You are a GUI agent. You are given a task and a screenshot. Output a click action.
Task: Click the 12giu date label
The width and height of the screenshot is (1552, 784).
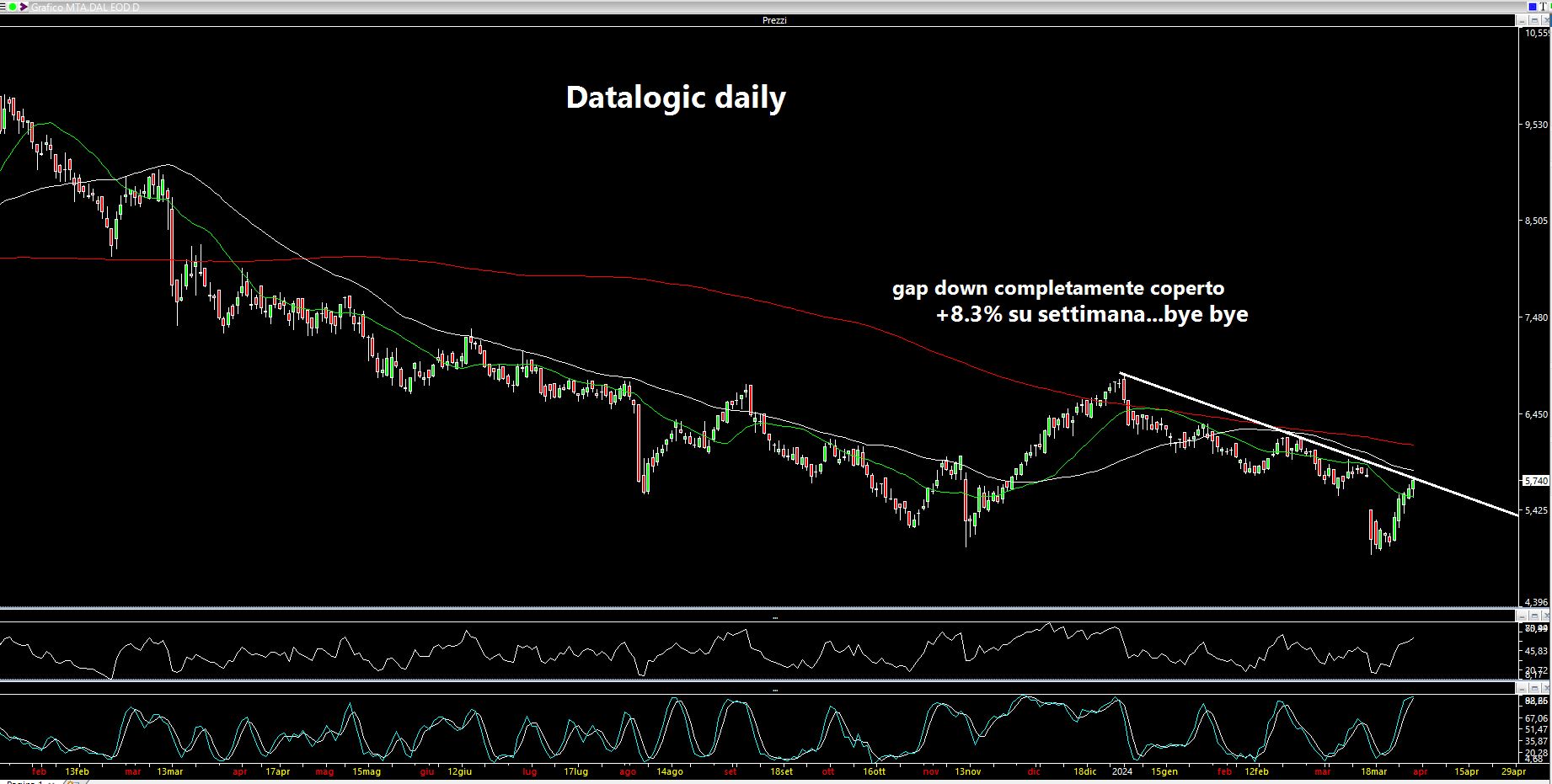[459, 771]
